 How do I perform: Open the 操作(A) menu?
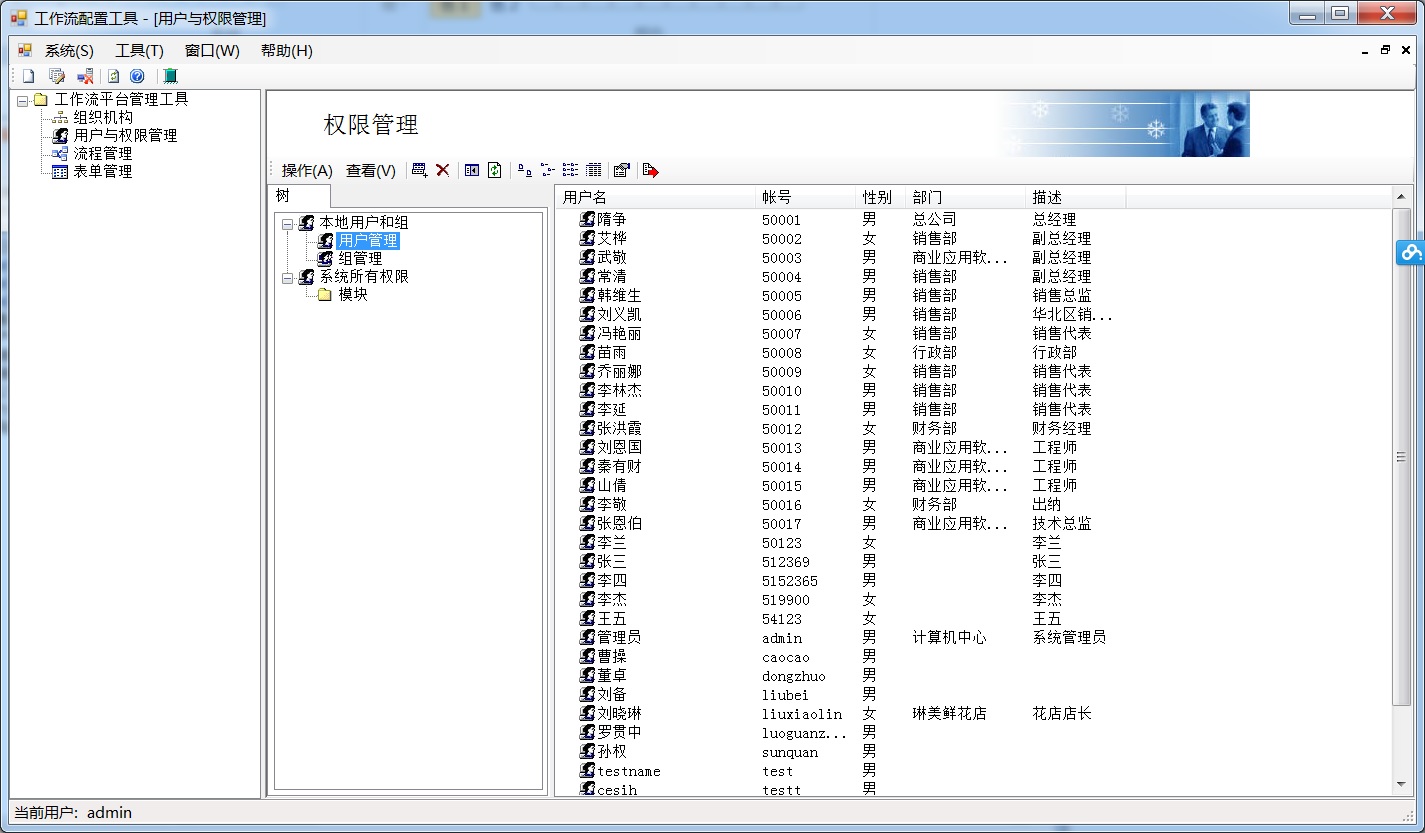pos(306,171)
